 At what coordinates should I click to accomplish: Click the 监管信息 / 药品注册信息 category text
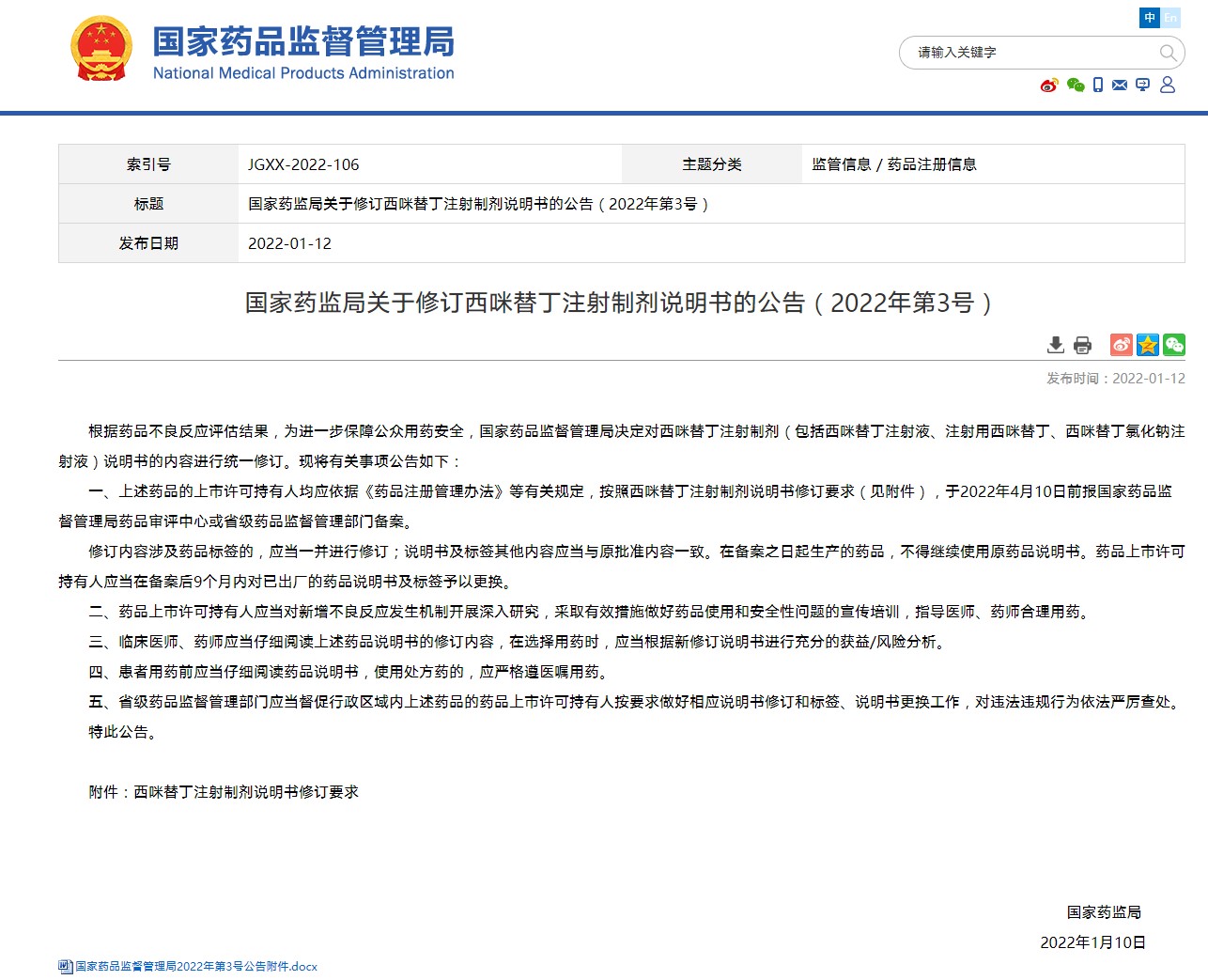pos(893,164)
